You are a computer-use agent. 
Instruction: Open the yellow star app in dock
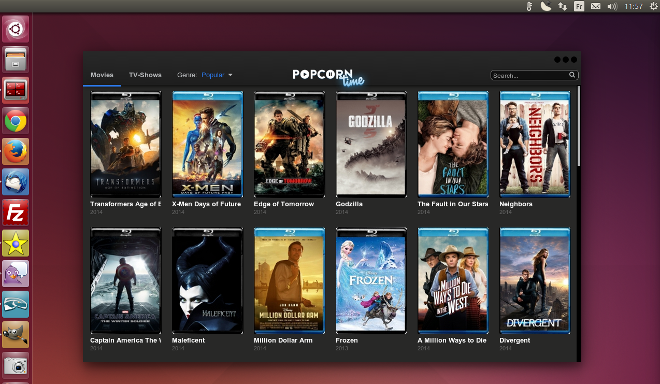[x=16, y=243]
